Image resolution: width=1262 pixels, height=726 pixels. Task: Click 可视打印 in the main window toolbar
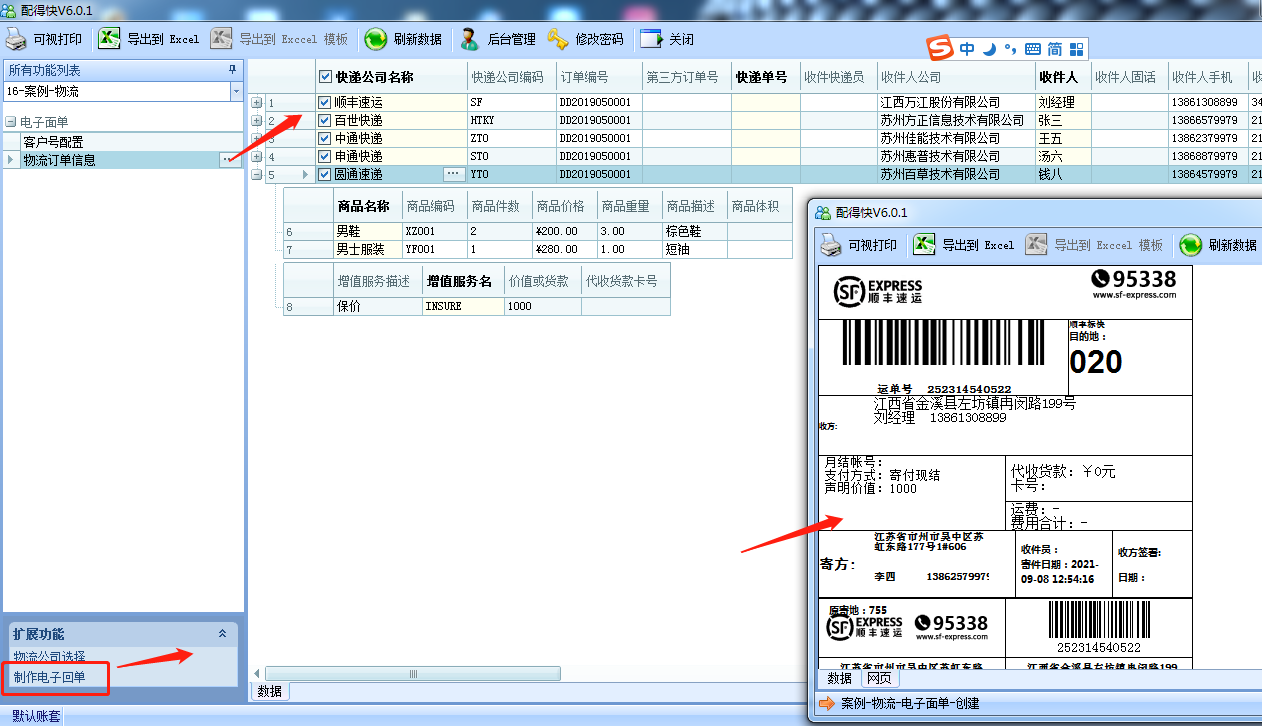[x=44, y=40]
